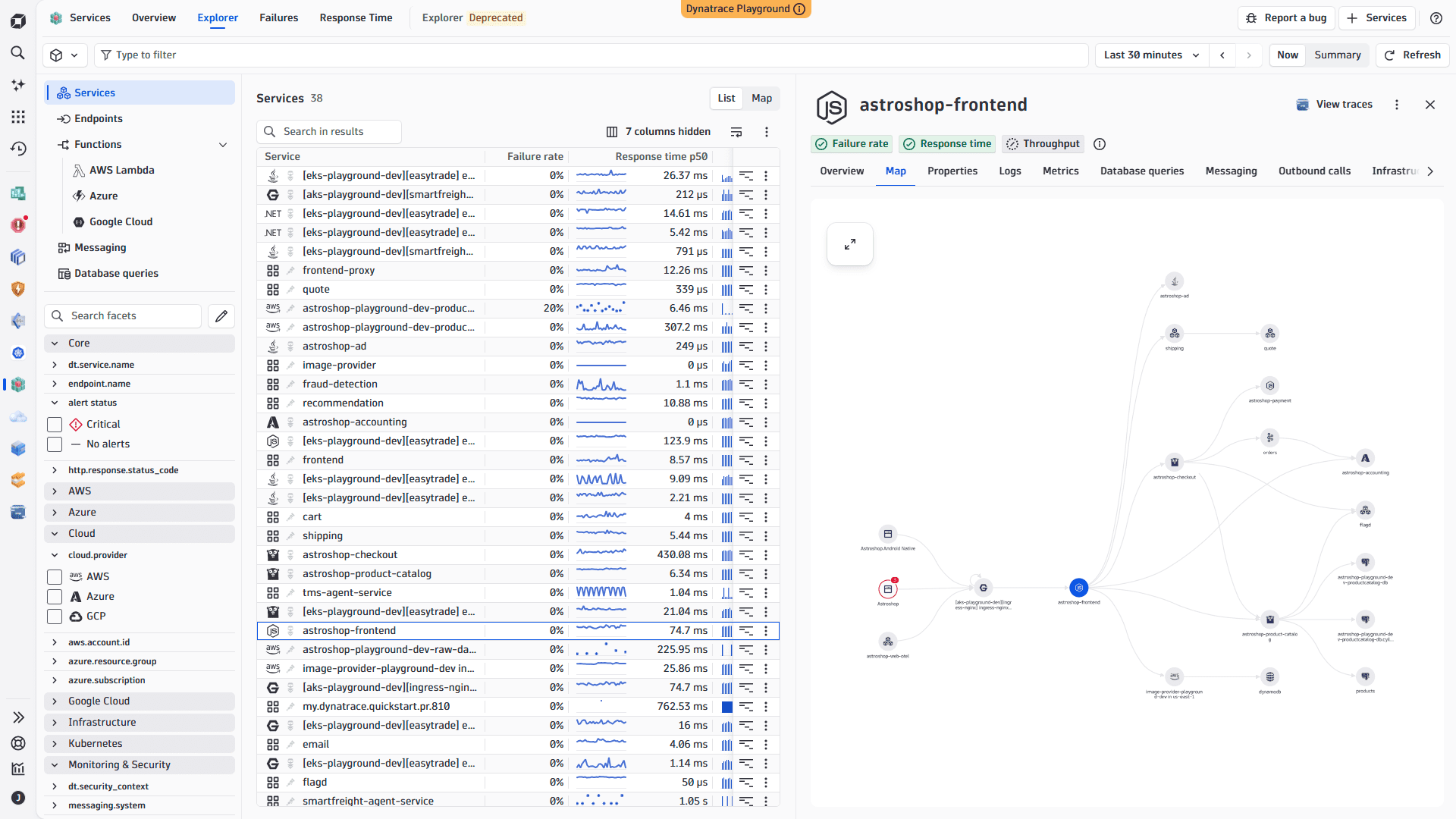This screenshot has width=1456, height=819.
Task: Click the edit facets pencil icon
Action: click(221, 316)
